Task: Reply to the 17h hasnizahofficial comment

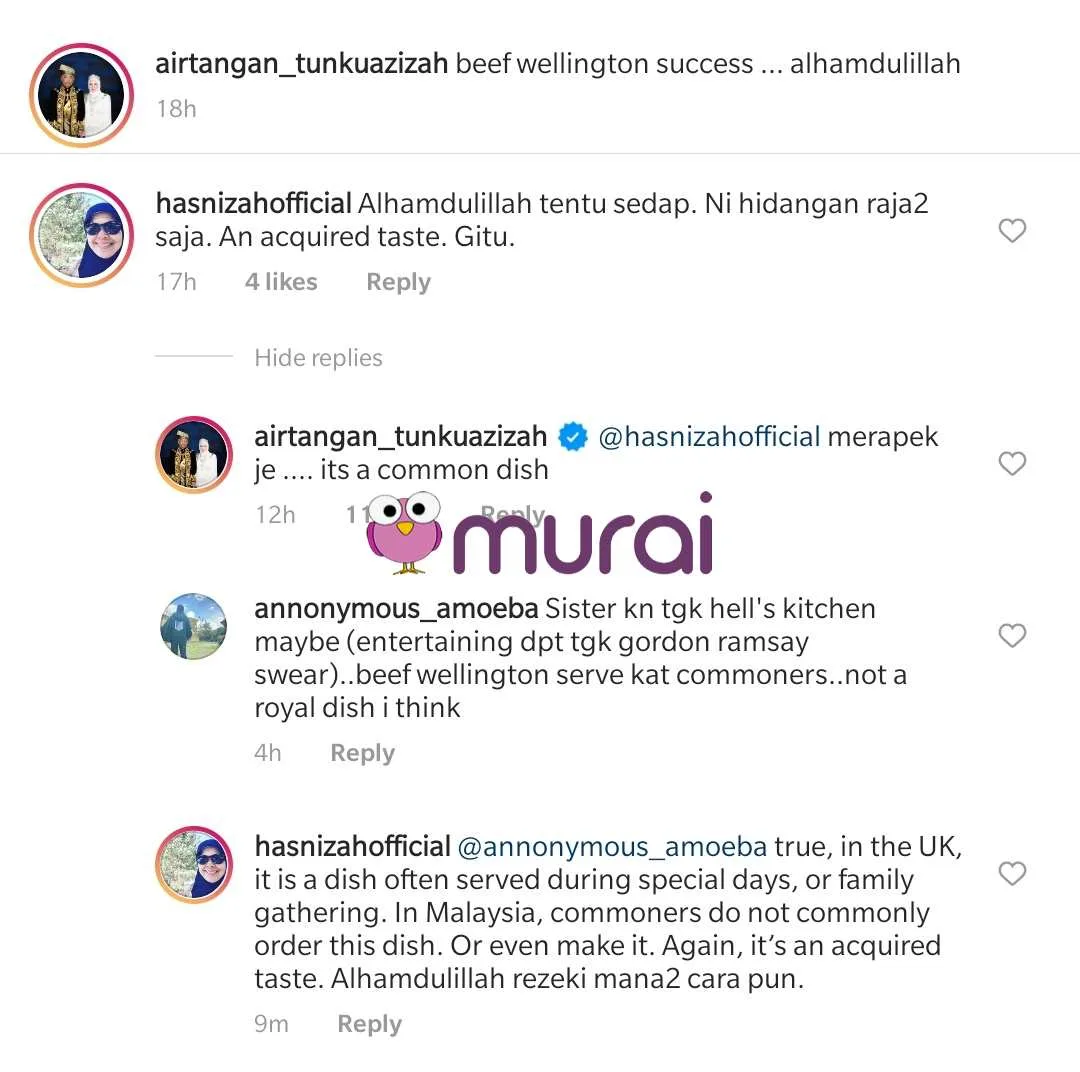Action: click(x=398, y=282)
